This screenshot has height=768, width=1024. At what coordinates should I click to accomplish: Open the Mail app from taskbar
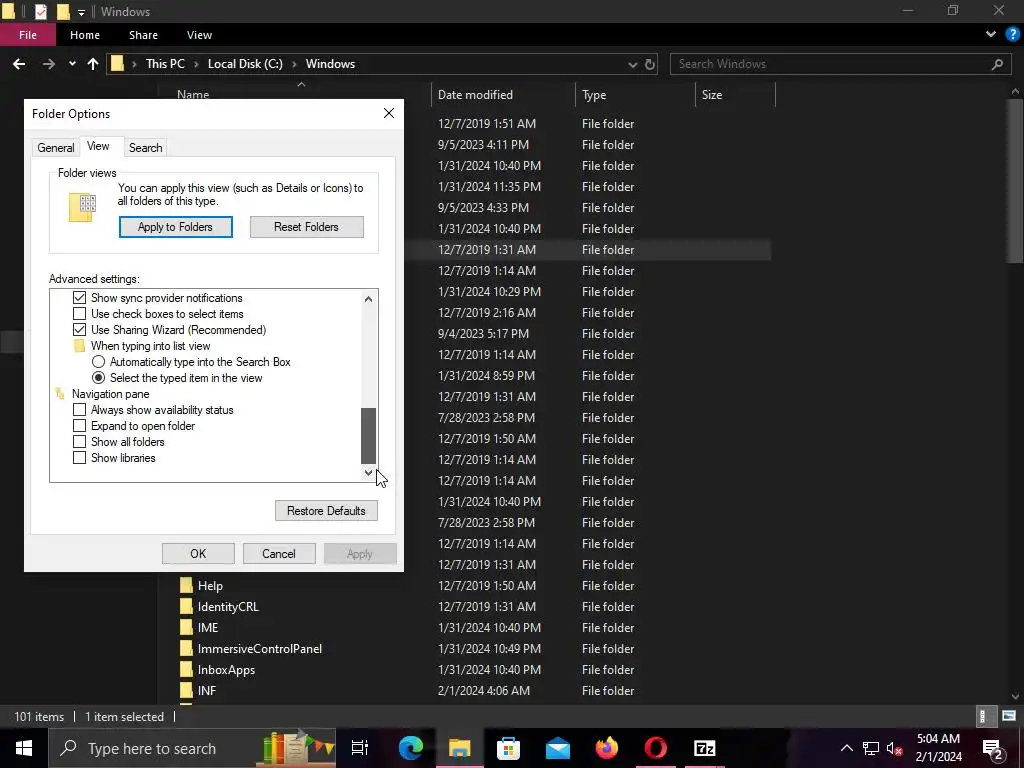tap(558, 748)
